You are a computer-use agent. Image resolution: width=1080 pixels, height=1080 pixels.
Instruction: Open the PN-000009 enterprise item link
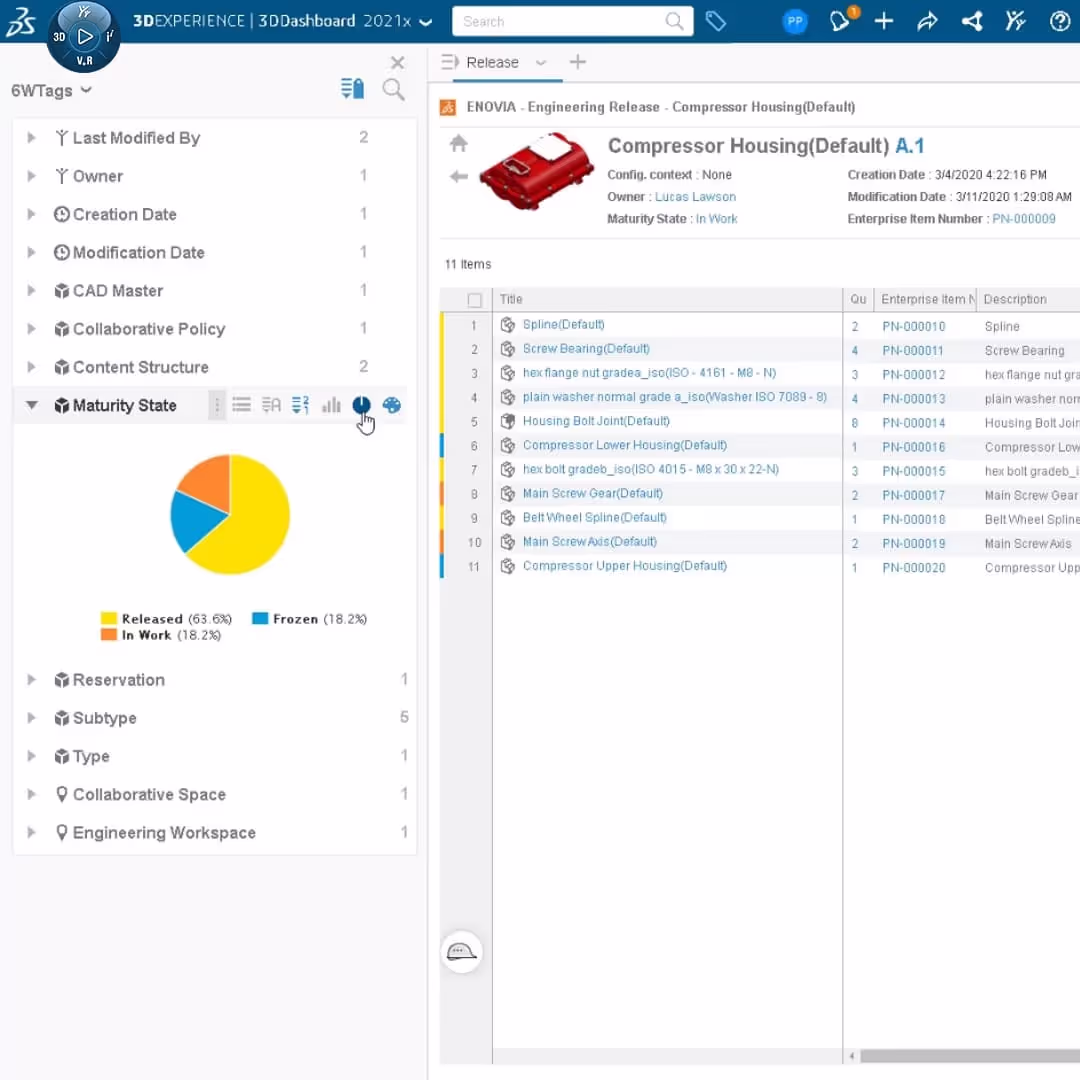(x=1024, y=219)
